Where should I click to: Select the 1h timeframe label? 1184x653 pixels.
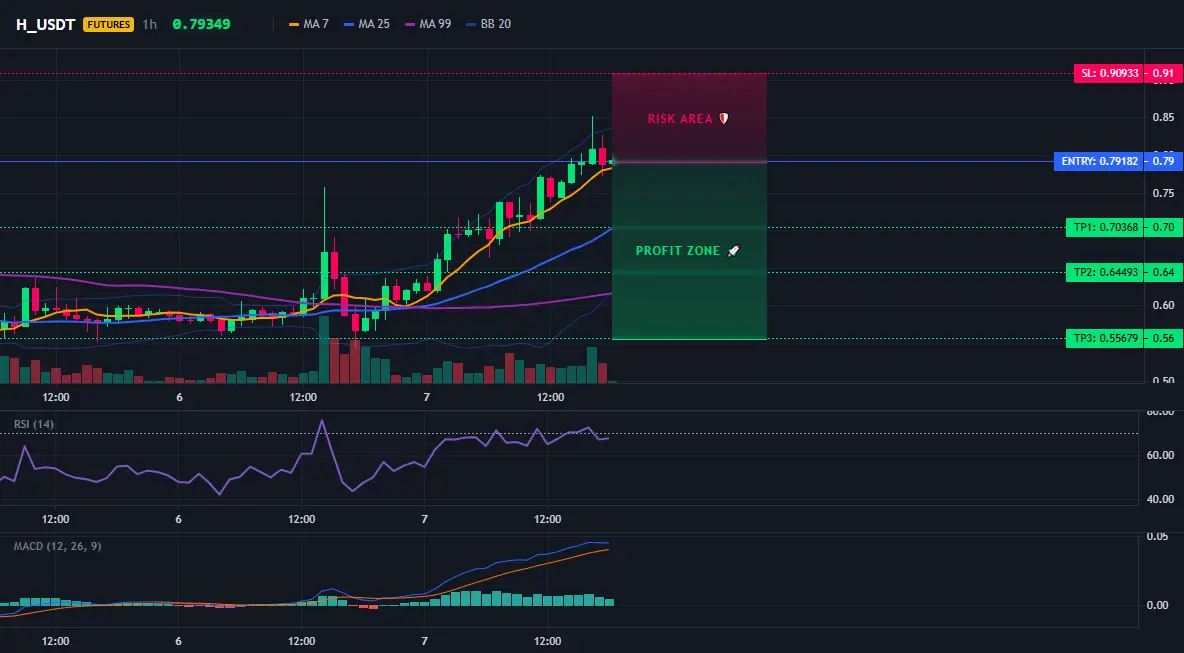pyautogui.click(x=150, y=24)
